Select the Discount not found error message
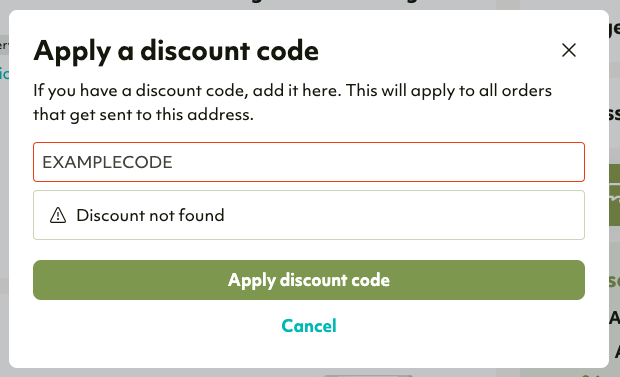 point(150,216)
